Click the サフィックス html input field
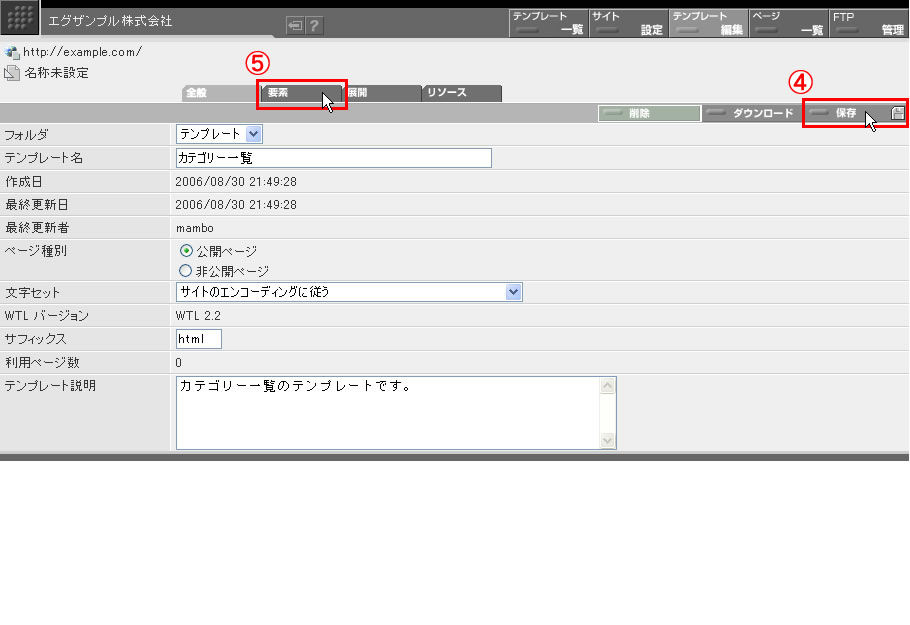This screenshot has height=625, width=910. (198, 339)
